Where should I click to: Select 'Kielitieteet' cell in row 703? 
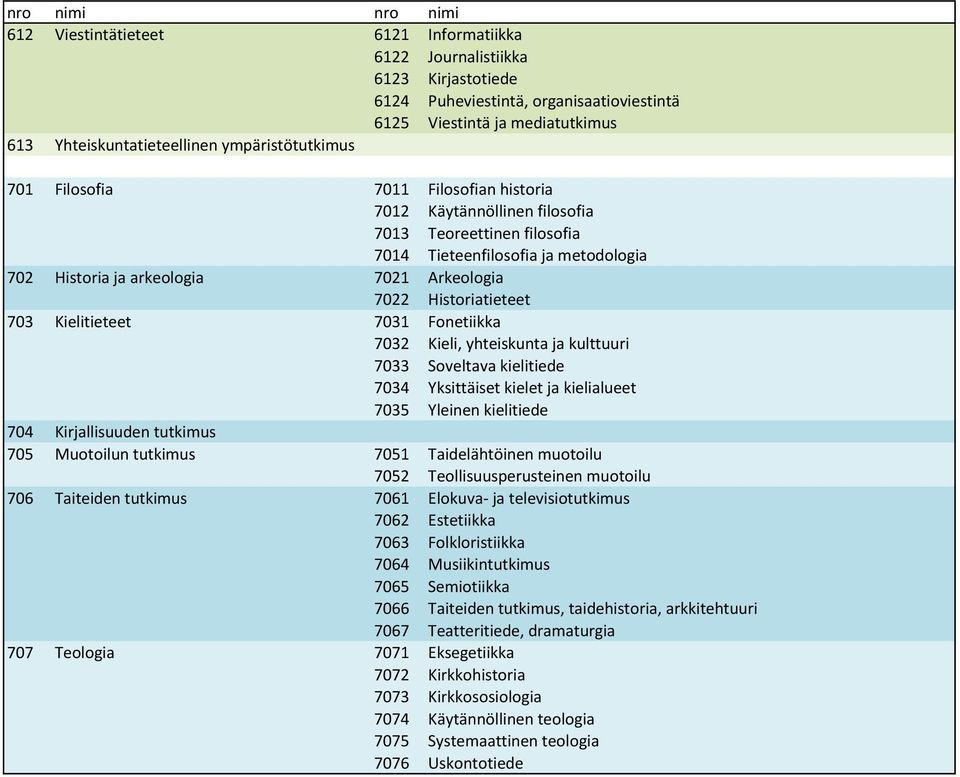click(93, 321)
